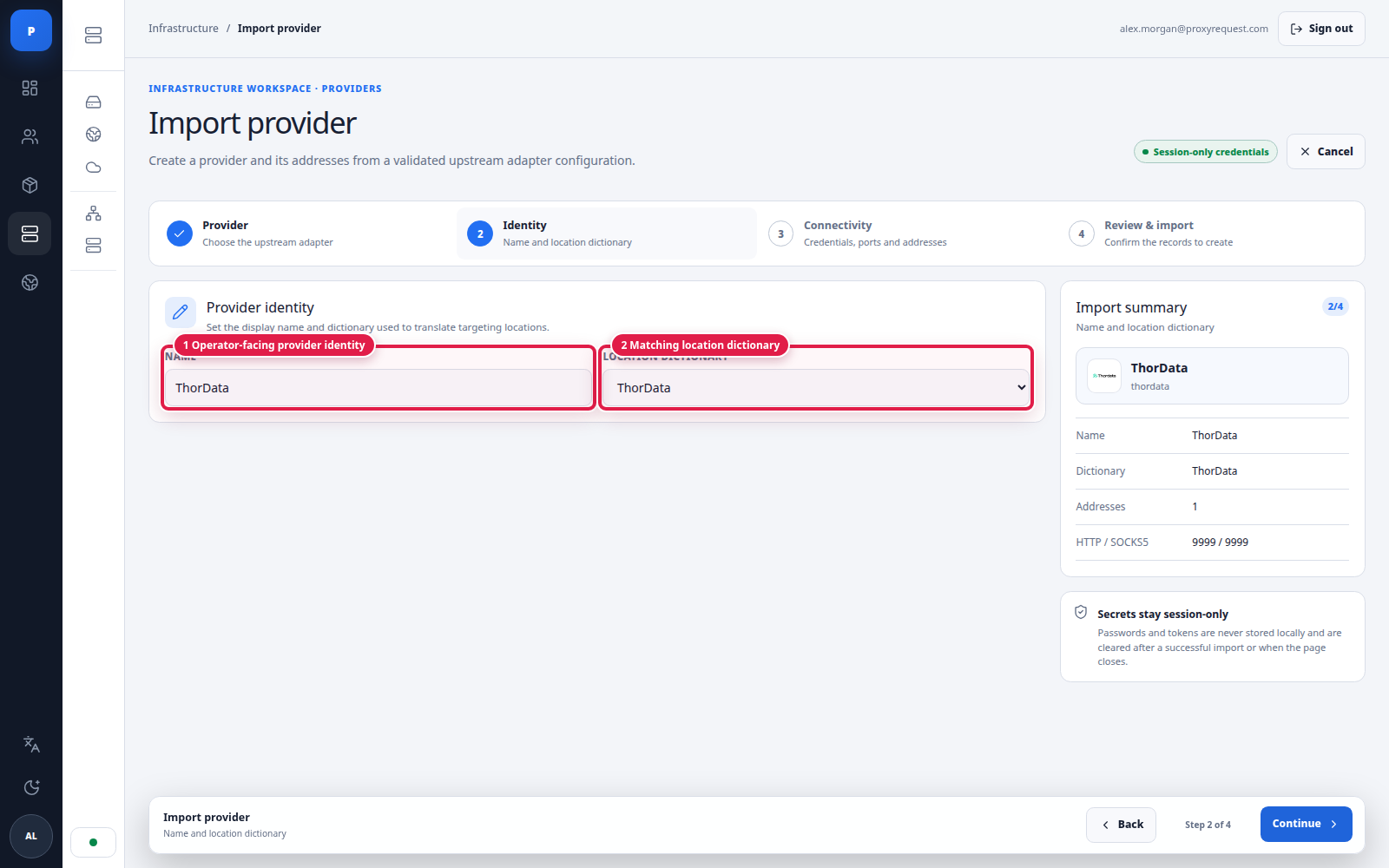This screenshot has height=868, width=1389.
Task: Open the package box icon in dark rail
Action: pyautogui.click(x=30, y=185)
